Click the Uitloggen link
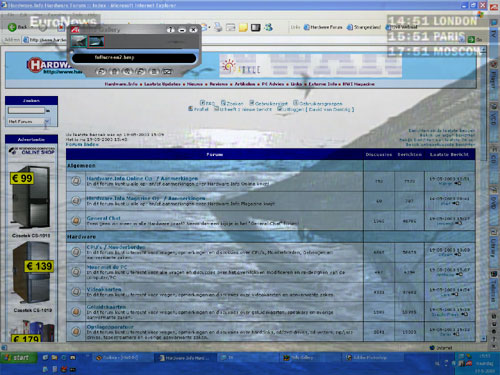This screenshot has height=375, width=500. pyautogui.click(x=315, y=109)
